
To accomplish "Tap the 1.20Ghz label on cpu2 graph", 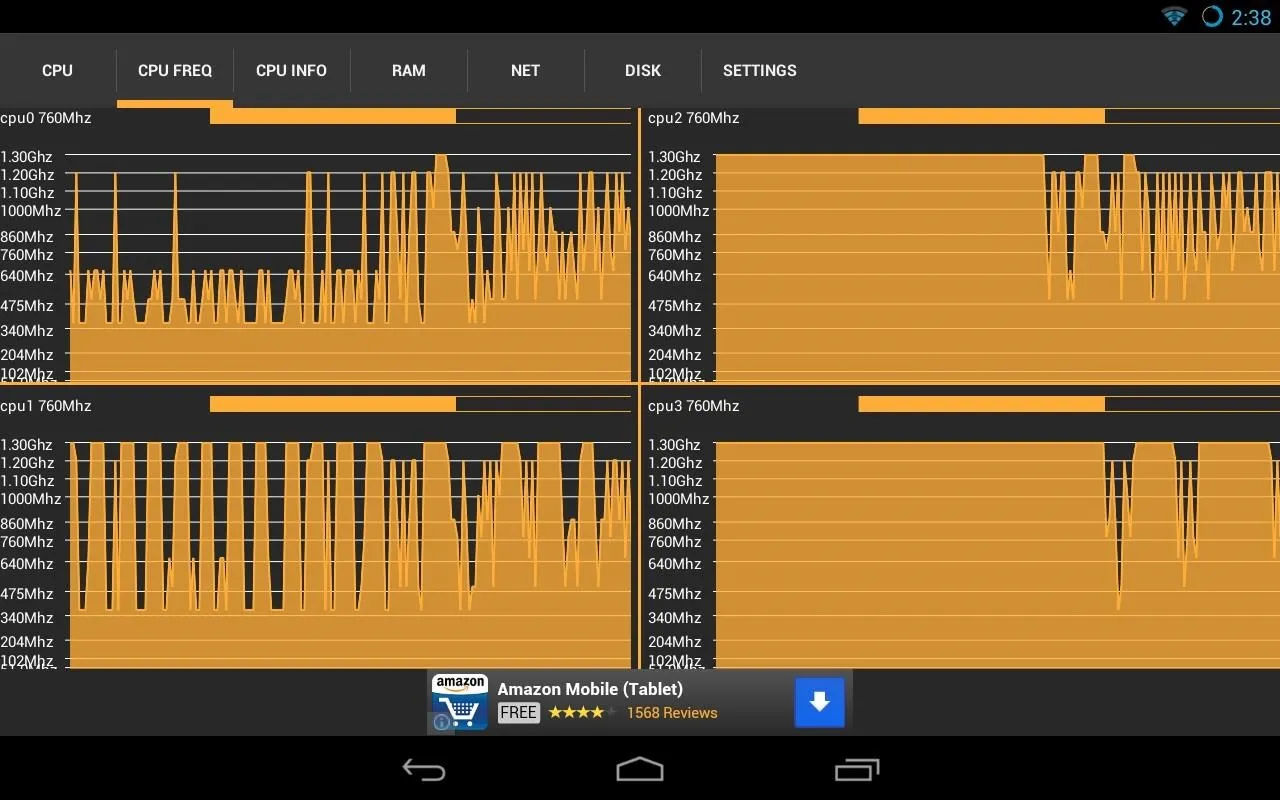I will tap(675, 175).
